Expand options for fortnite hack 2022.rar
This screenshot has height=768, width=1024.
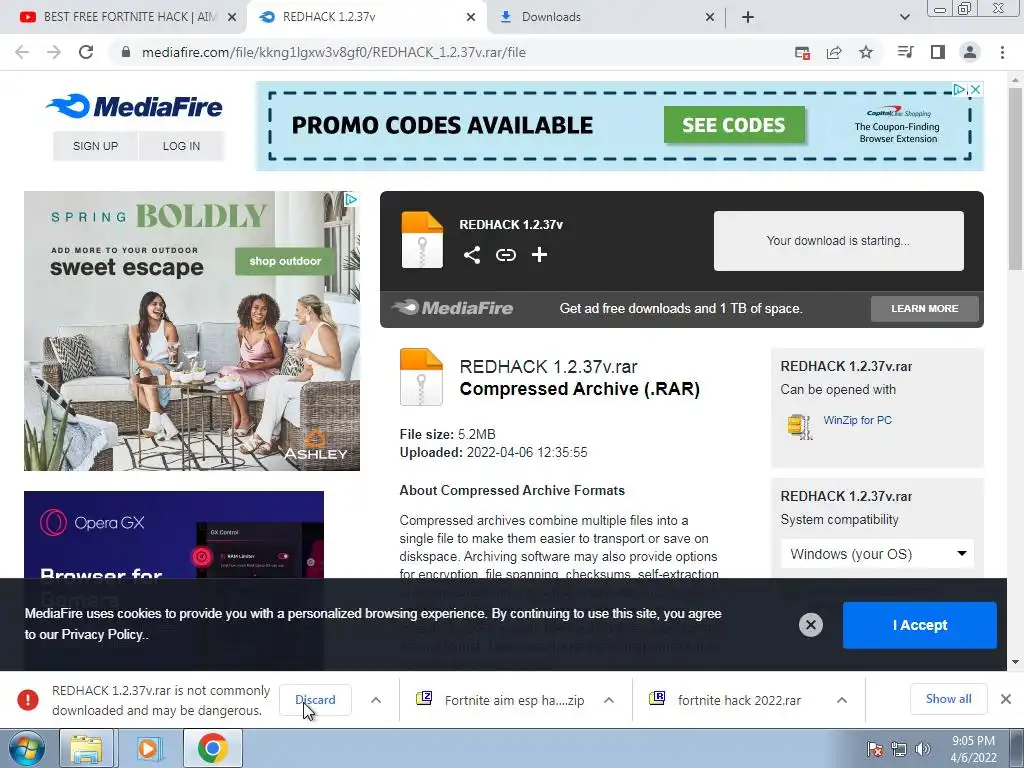(x=842, y=699)
